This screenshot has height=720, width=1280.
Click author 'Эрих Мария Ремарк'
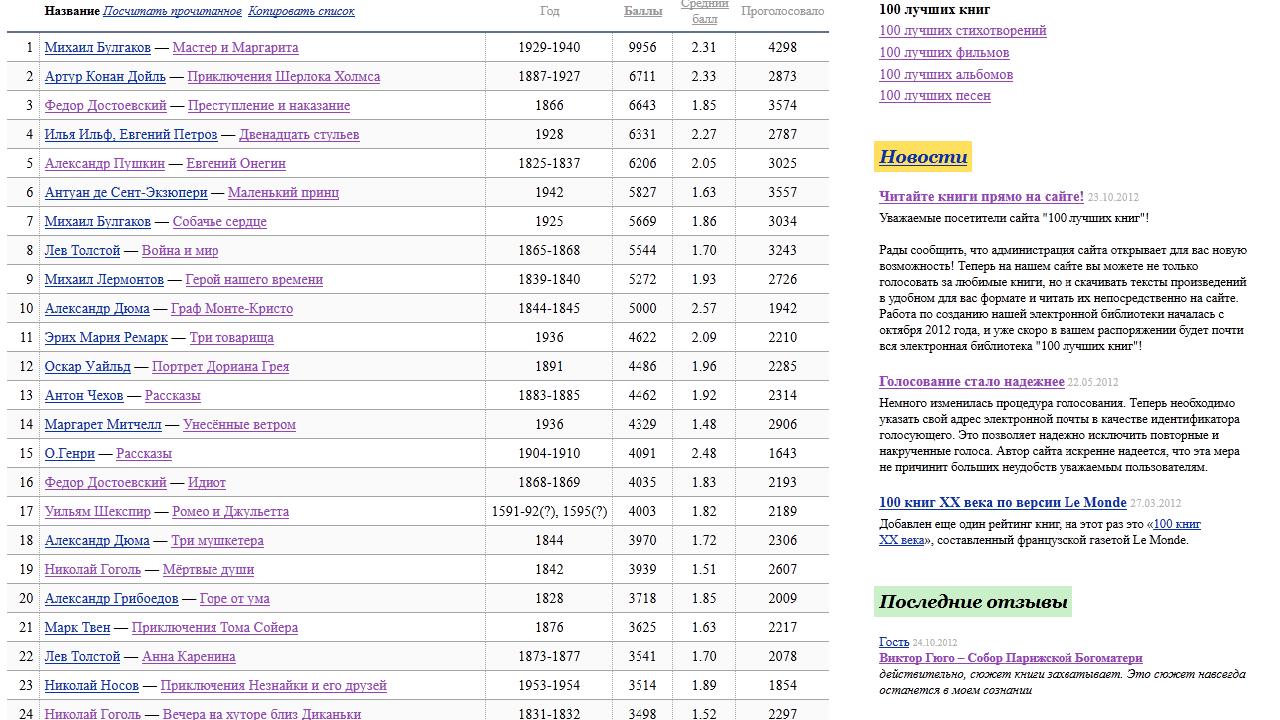pos(106,337)
